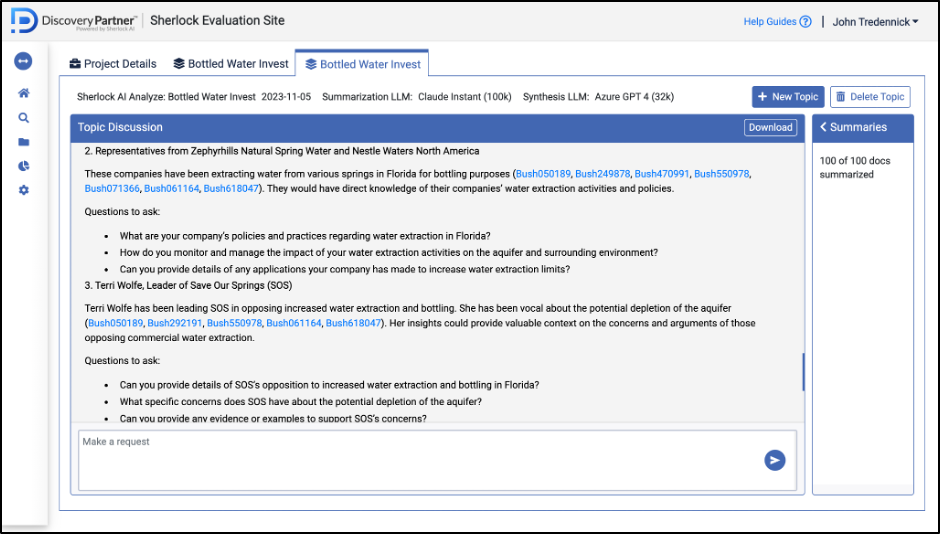
Task: Open the sidebar pie chart icon
Action: (23, 166)
